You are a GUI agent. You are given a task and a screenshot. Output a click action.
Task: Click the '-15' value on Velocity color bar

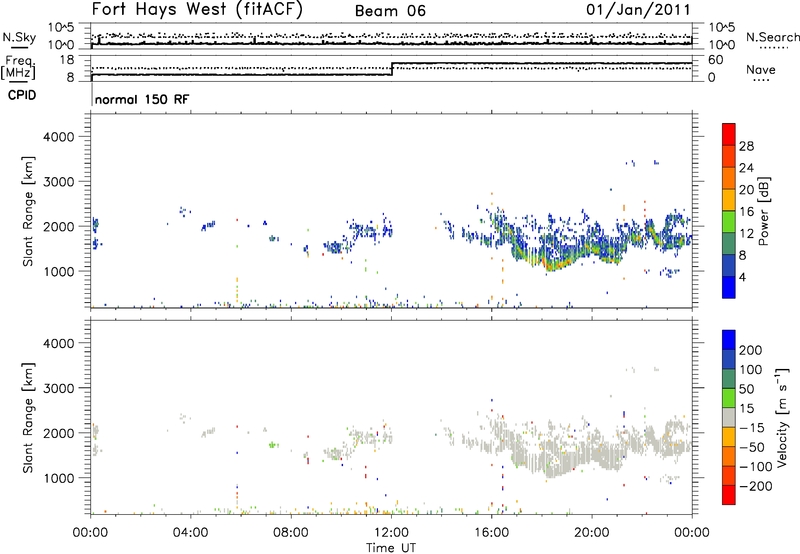pyautogui.click(x=752, y=428)
